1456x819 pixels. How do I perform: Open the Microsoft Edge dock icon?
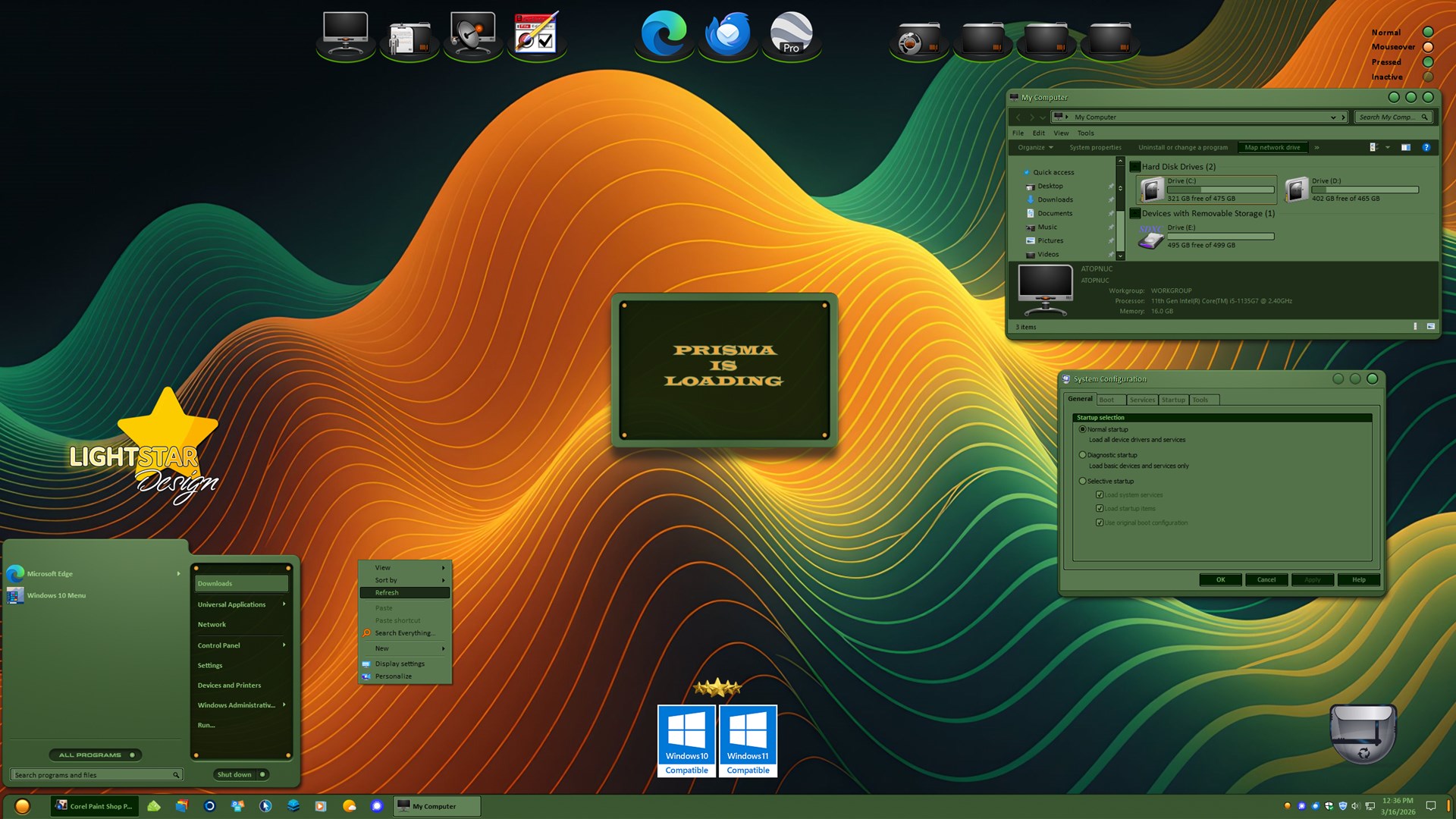[664, 34]
